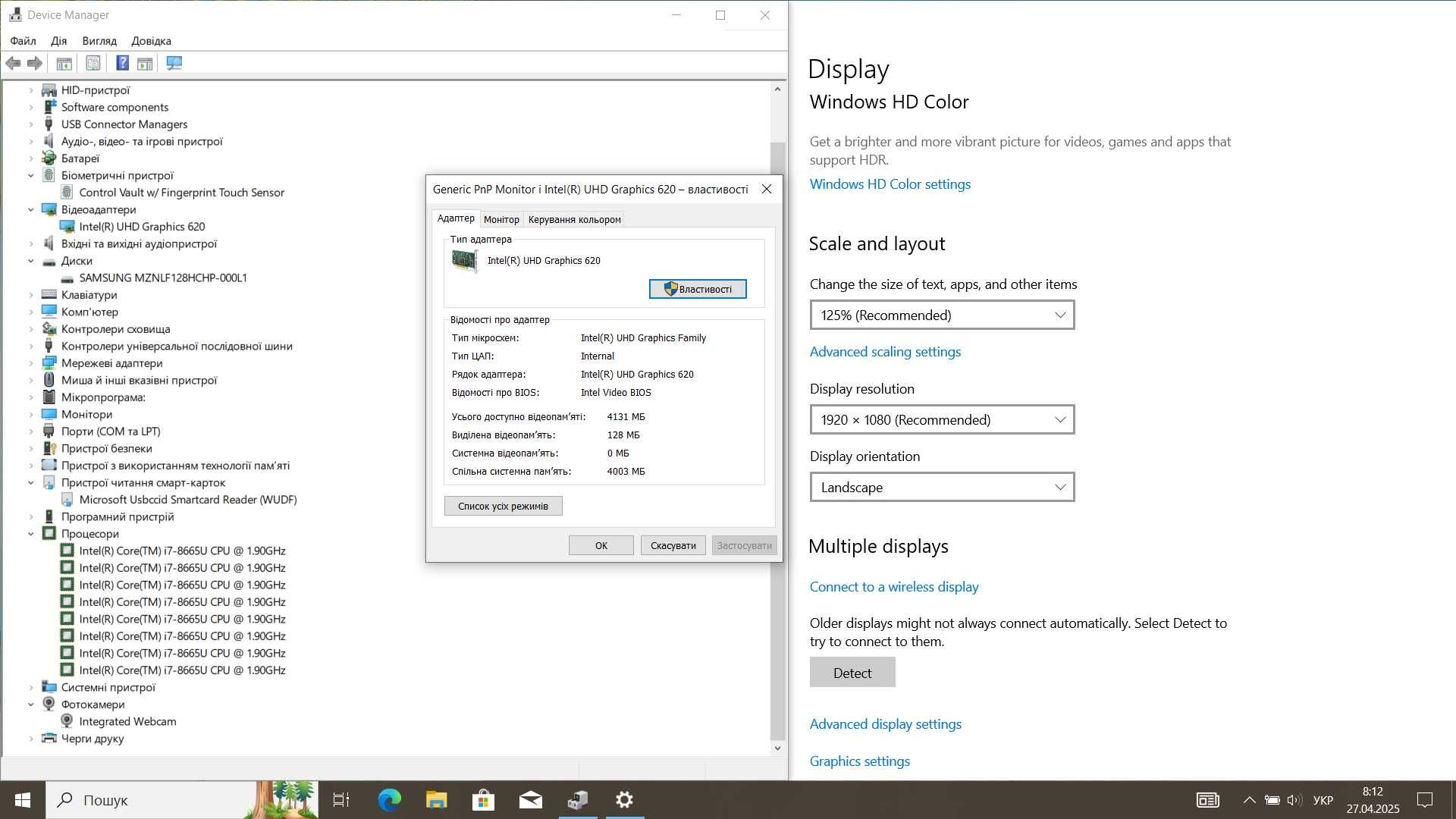Viewport: 1456px width, 819px height.
Task: Click the Device Manager scroll-down arrow
Action: pos(777,748)
